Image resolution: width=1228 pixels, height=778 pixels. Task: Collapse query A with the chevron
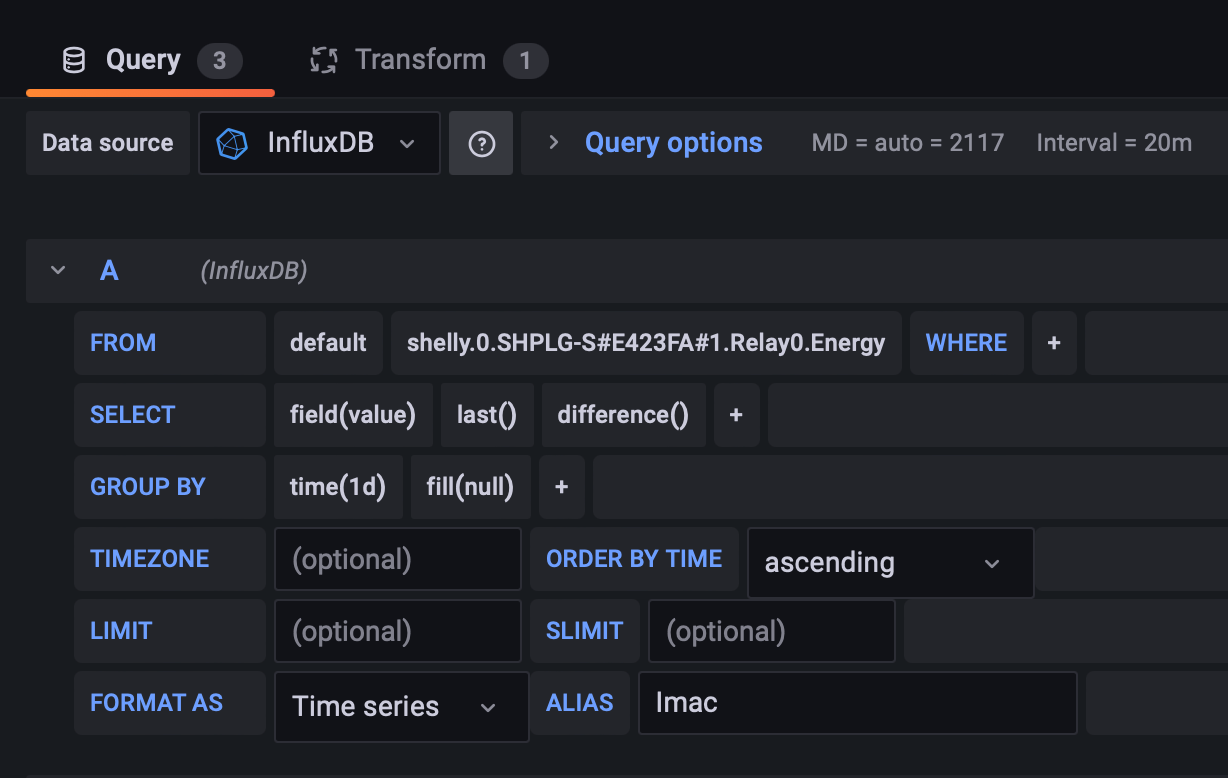pyautogui.click(x=58, y=271)
